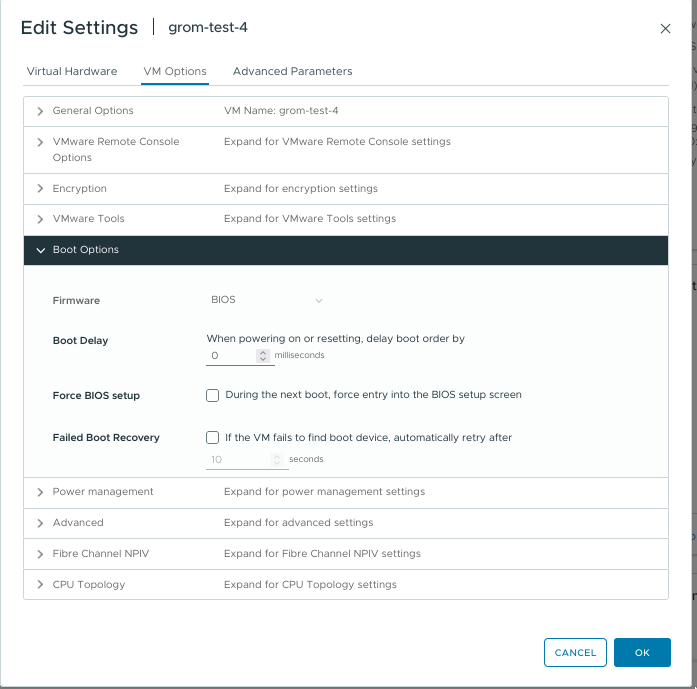Close the Edit Settings dialog with X
The height and width of the screenshot is (689, 697).
tap(665, 29)
